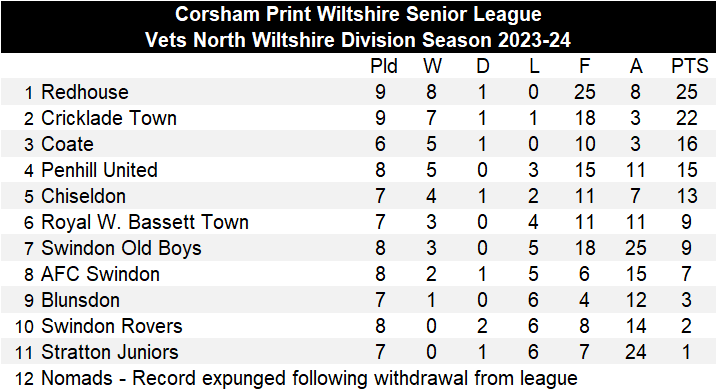Click the W column header
Screen dimensions: 716x391
(432, 67)
